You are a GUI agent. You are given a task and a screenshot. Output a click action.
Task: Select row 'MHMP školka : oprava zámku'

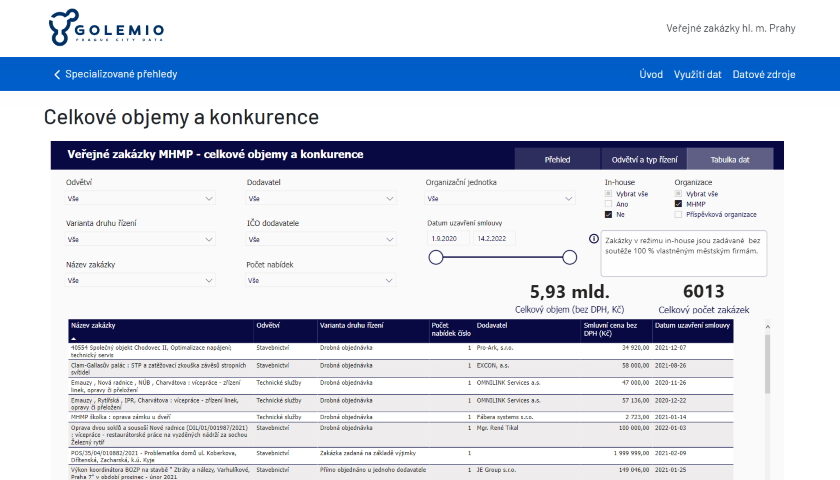(401, 417)
